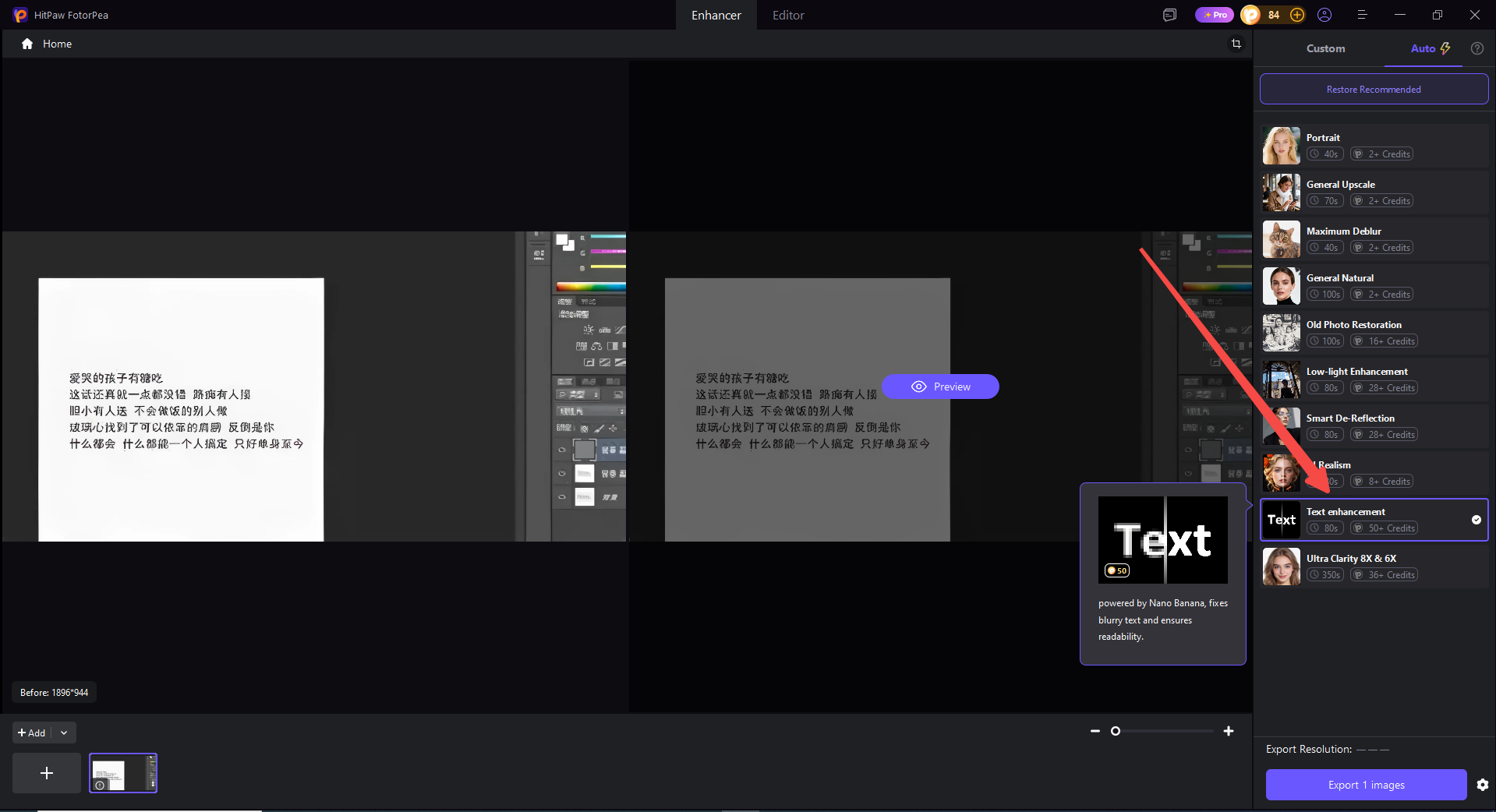
Task: Open the Custom models tab
Action: [1325, 48]
